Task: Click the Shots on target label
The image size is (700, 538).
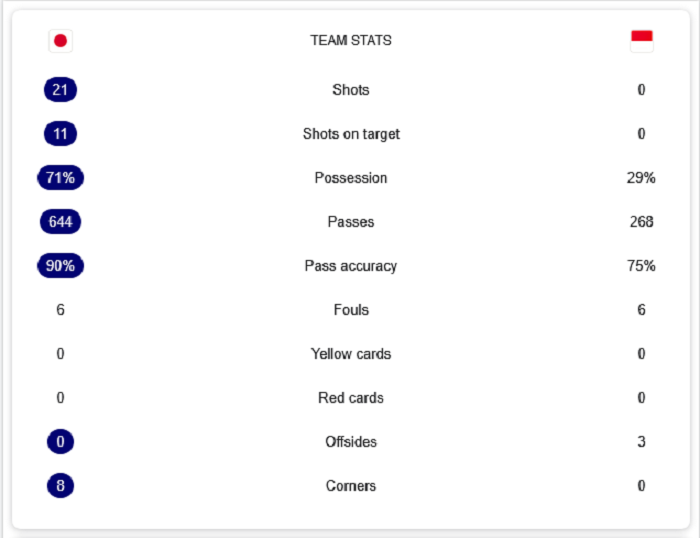Action: pyautogui.click(x=351, y=134)
